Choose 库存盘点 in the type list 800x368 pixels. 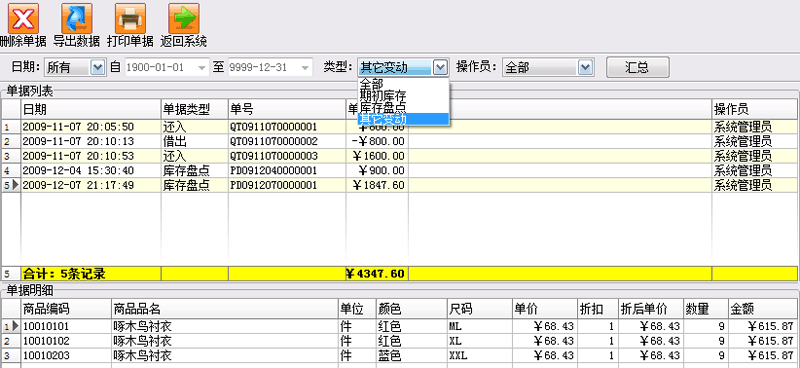click(x=403, y=107)
